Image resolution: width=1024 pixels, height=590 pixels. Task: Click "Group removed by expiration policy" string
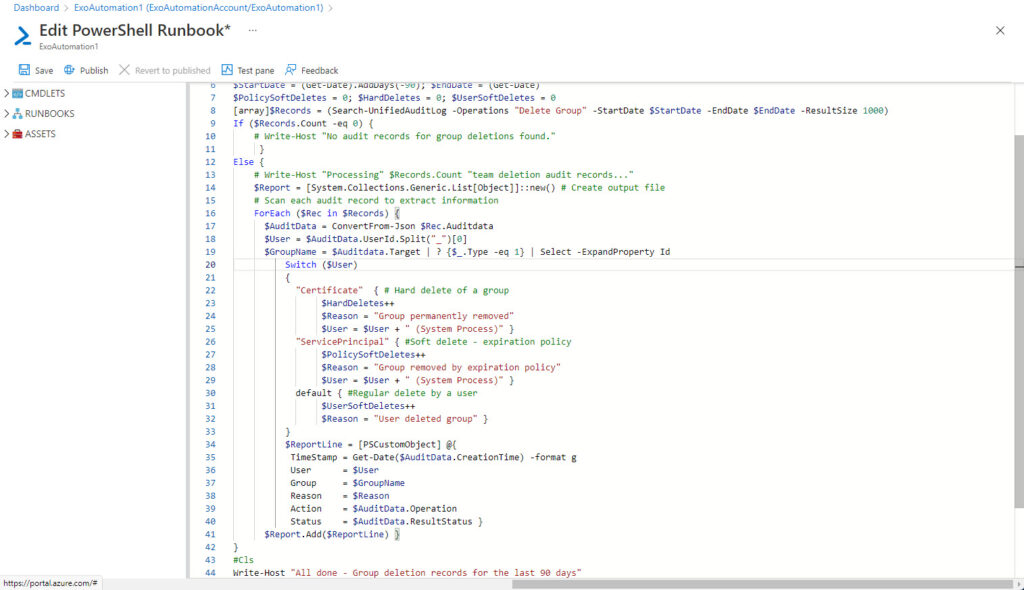467,367
